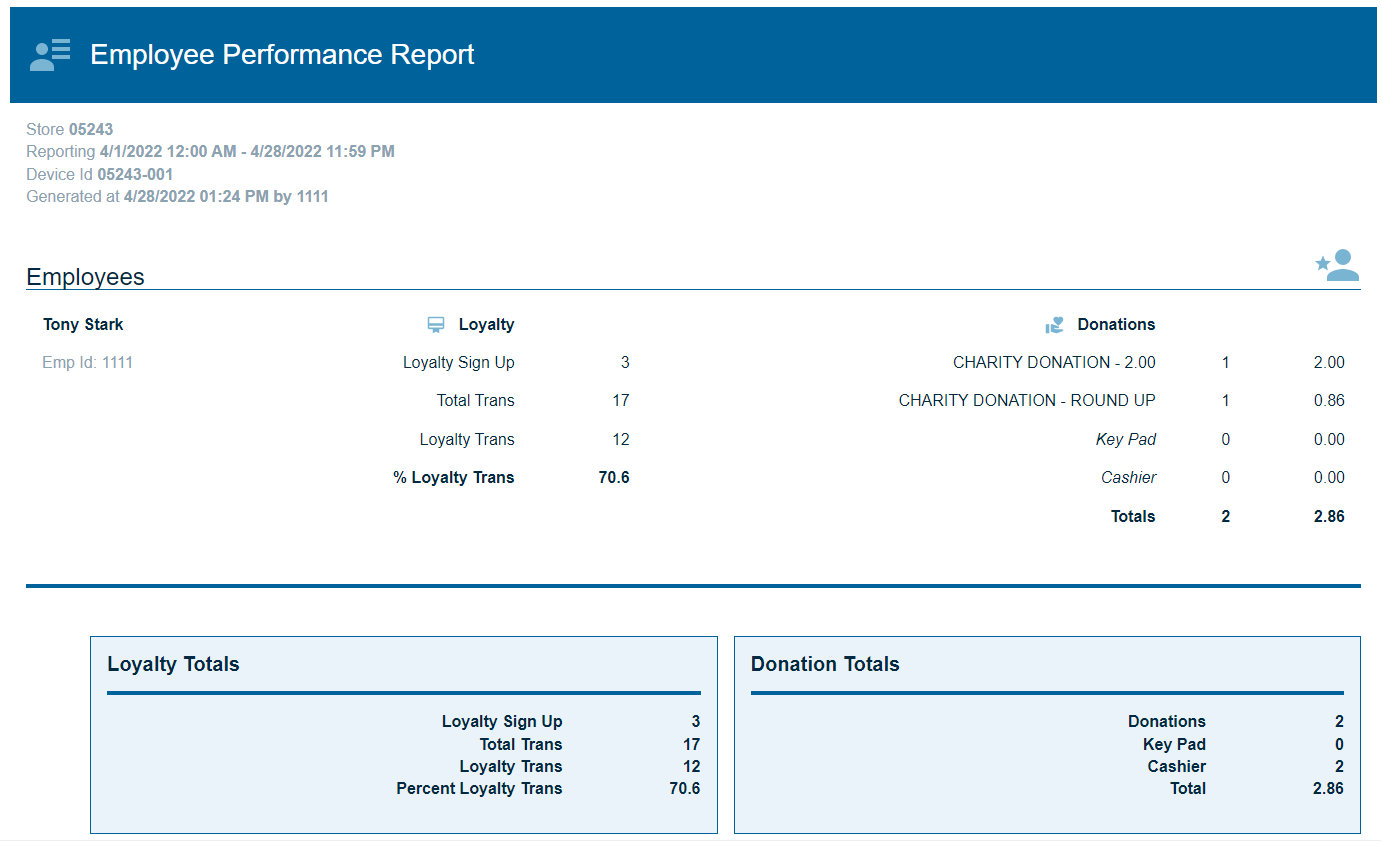Select the CHARITY DONATION - ROUND UP row
This screenshot has height=841, width=1381.
click(x=1026, y=400)
